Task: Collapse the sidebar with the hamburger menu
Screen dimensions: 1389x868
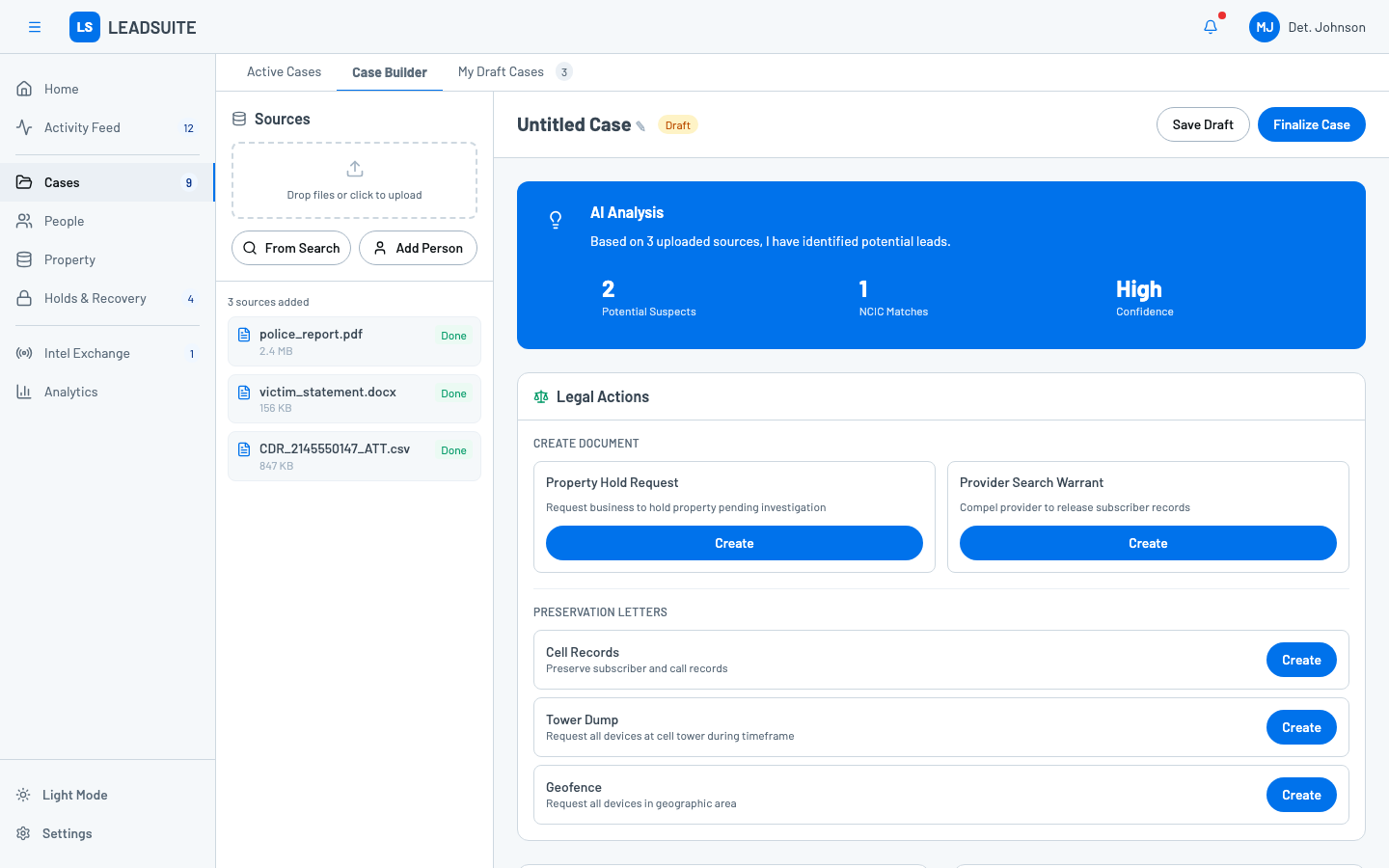Action: 35,27
